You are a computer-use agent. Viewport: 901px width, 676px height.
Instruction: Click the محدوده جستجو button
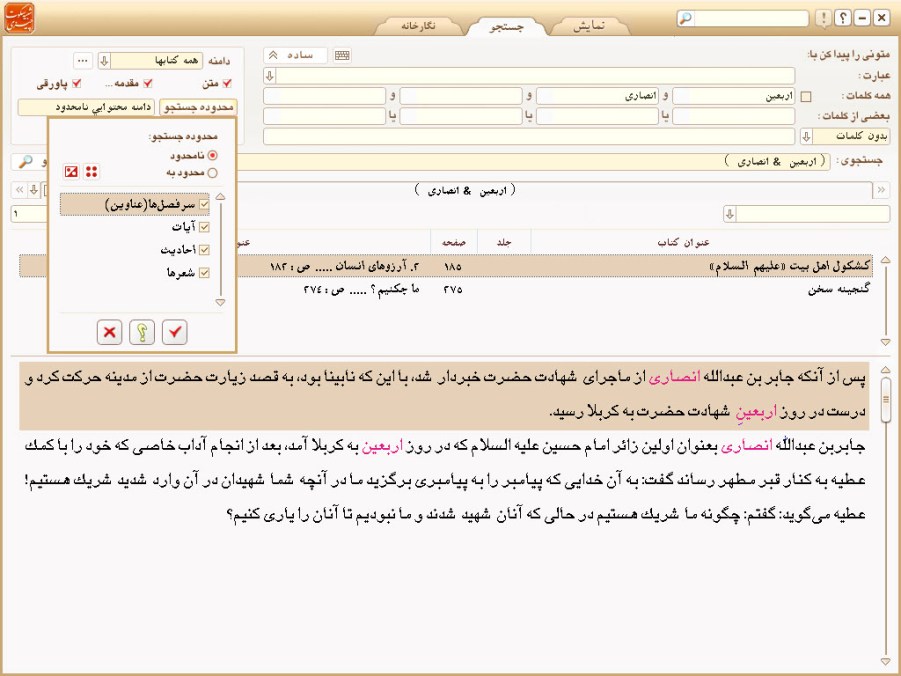198,107
